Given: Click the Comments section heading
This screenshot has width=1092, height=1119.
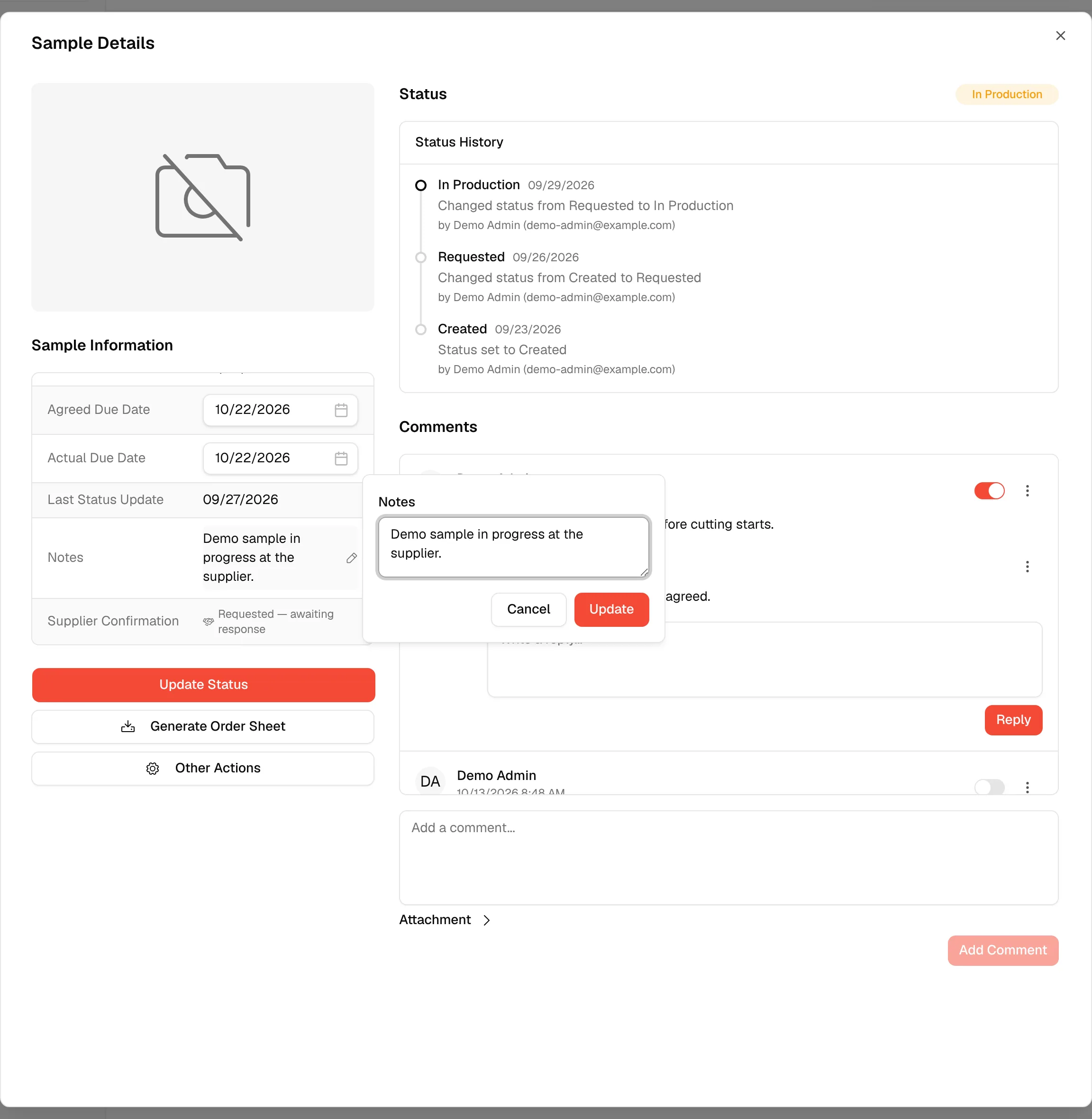Looking at the screenshot, I should point(437,427).
